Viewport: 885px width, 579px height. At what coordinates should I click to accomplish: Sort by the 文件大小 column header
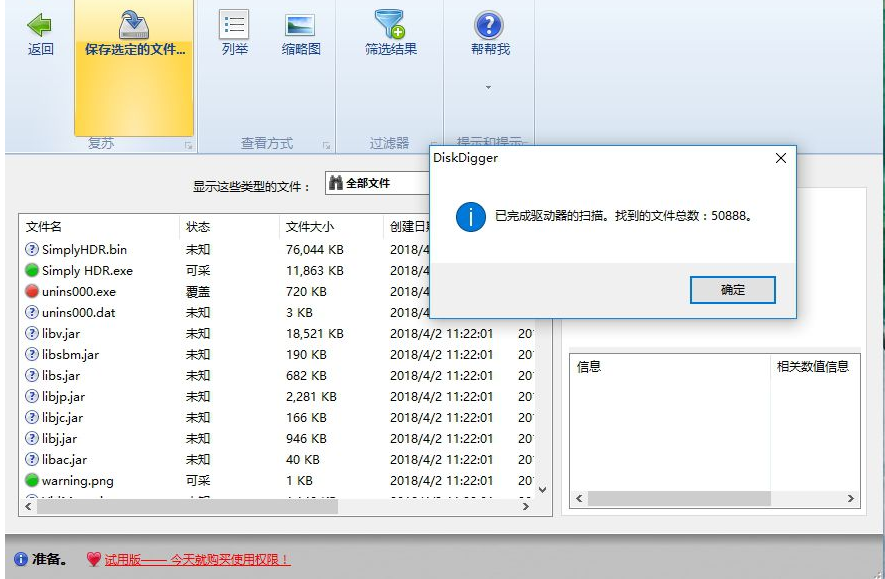pos(310,227)
